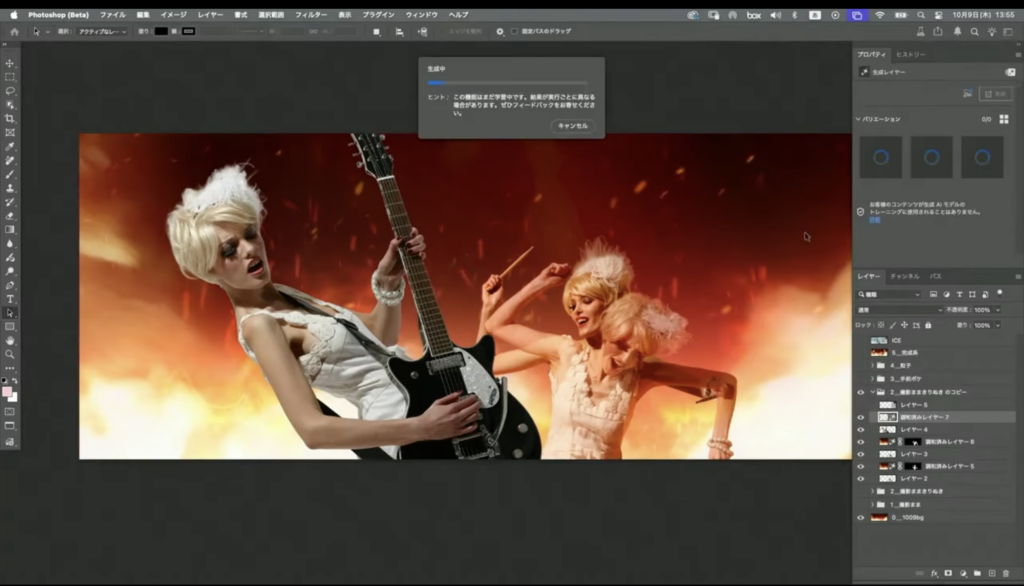
Task: Switch to the チャンネル tab
Action: [x=904, y=276]
